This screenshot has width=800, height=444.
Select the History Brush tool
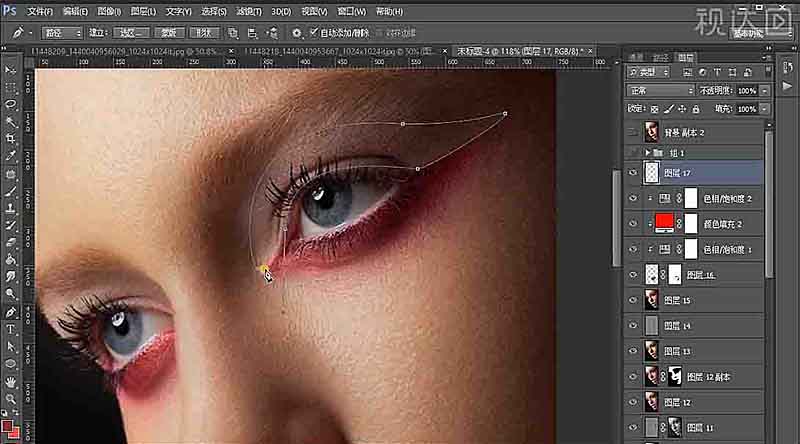(x=10, y=226)
